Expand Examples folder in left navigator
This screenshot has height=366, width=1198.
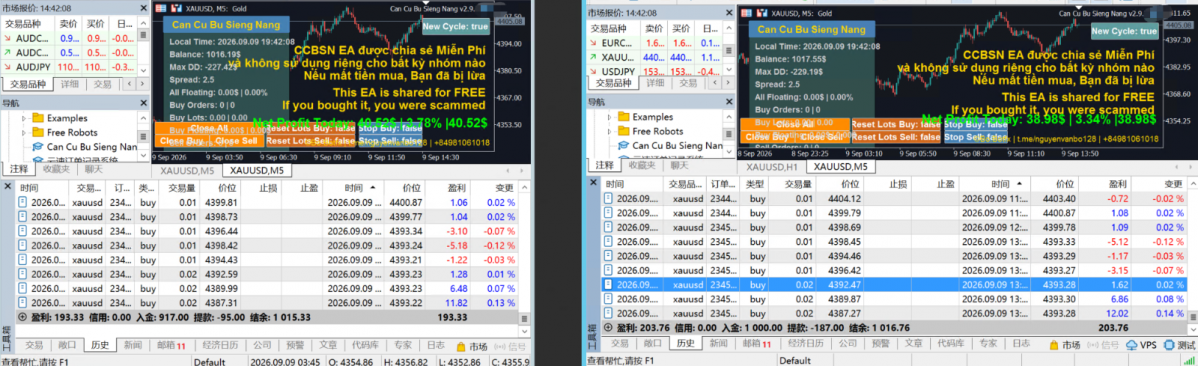click(x=24, y=118)
